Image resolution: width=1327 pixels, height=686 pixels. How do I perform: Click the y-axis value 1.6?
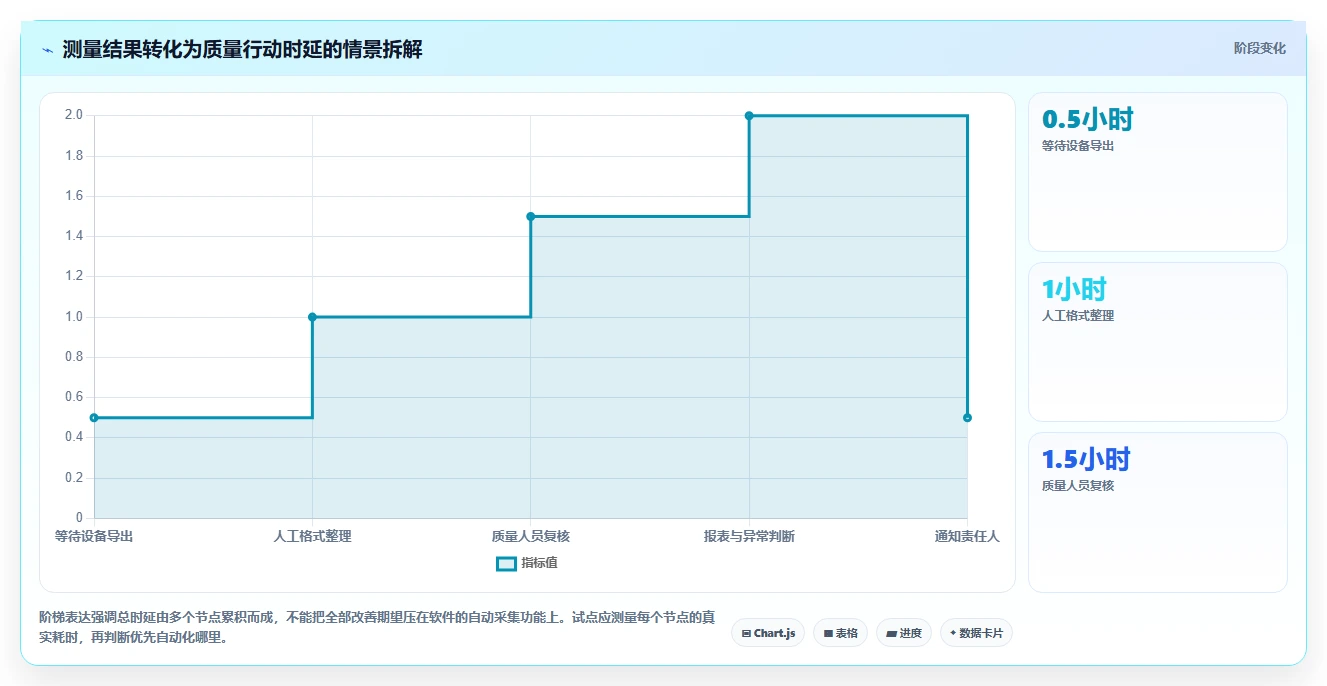(74, 196)
